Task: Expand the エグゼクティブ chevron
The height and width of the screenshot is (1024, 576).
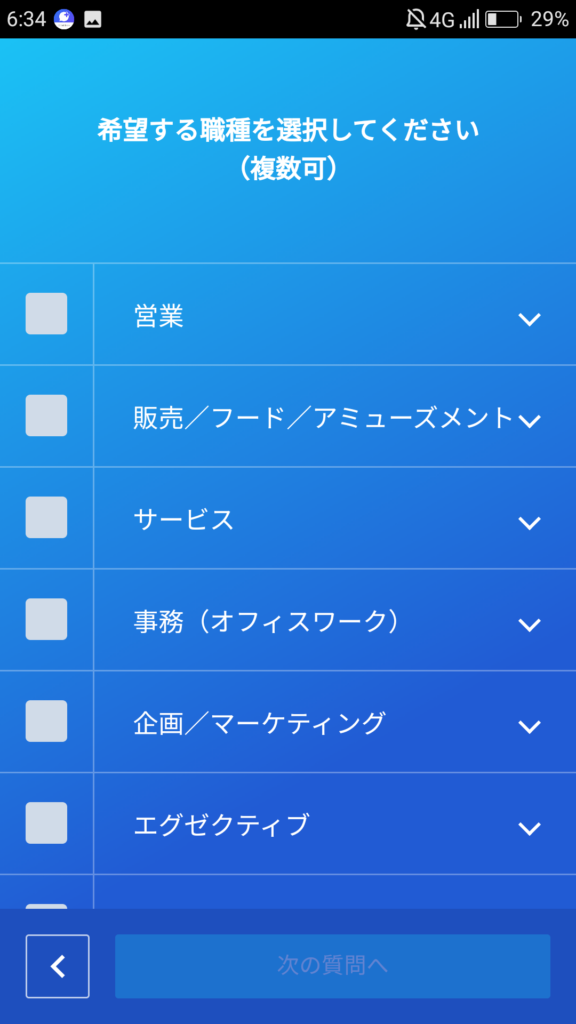Action: pyautogui.click(x=529, y=829)
